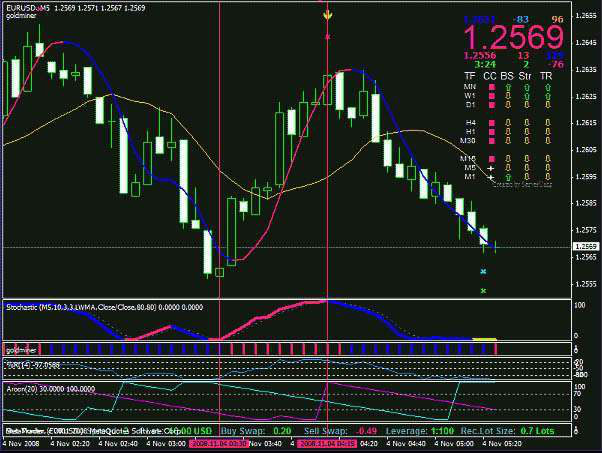Screen dimensions: 602x453
Task: Click the cyan X marker below the last candle
Action: click(483, 272)
